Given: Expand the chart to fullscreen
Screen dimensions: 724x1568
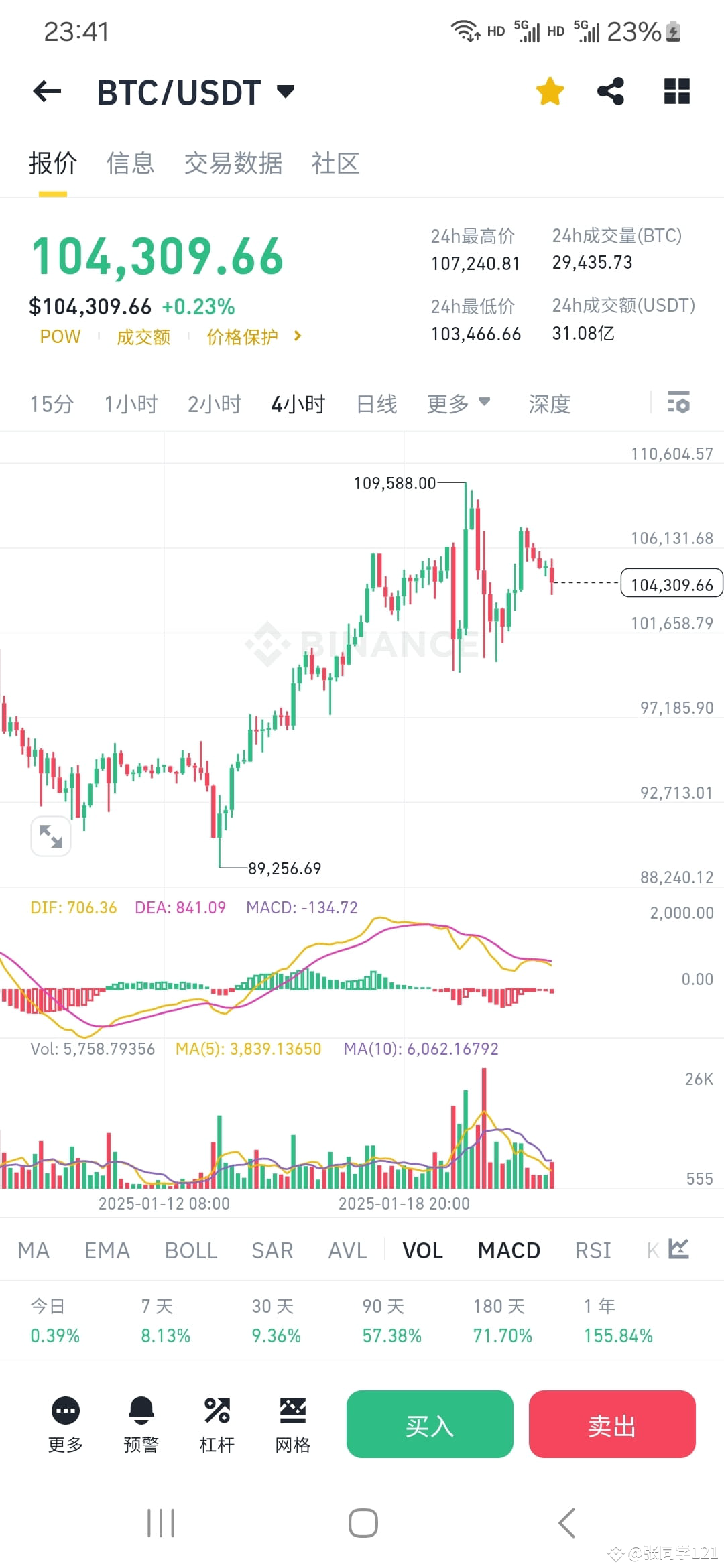Looking at the screenshot, I should coord(51,836).
